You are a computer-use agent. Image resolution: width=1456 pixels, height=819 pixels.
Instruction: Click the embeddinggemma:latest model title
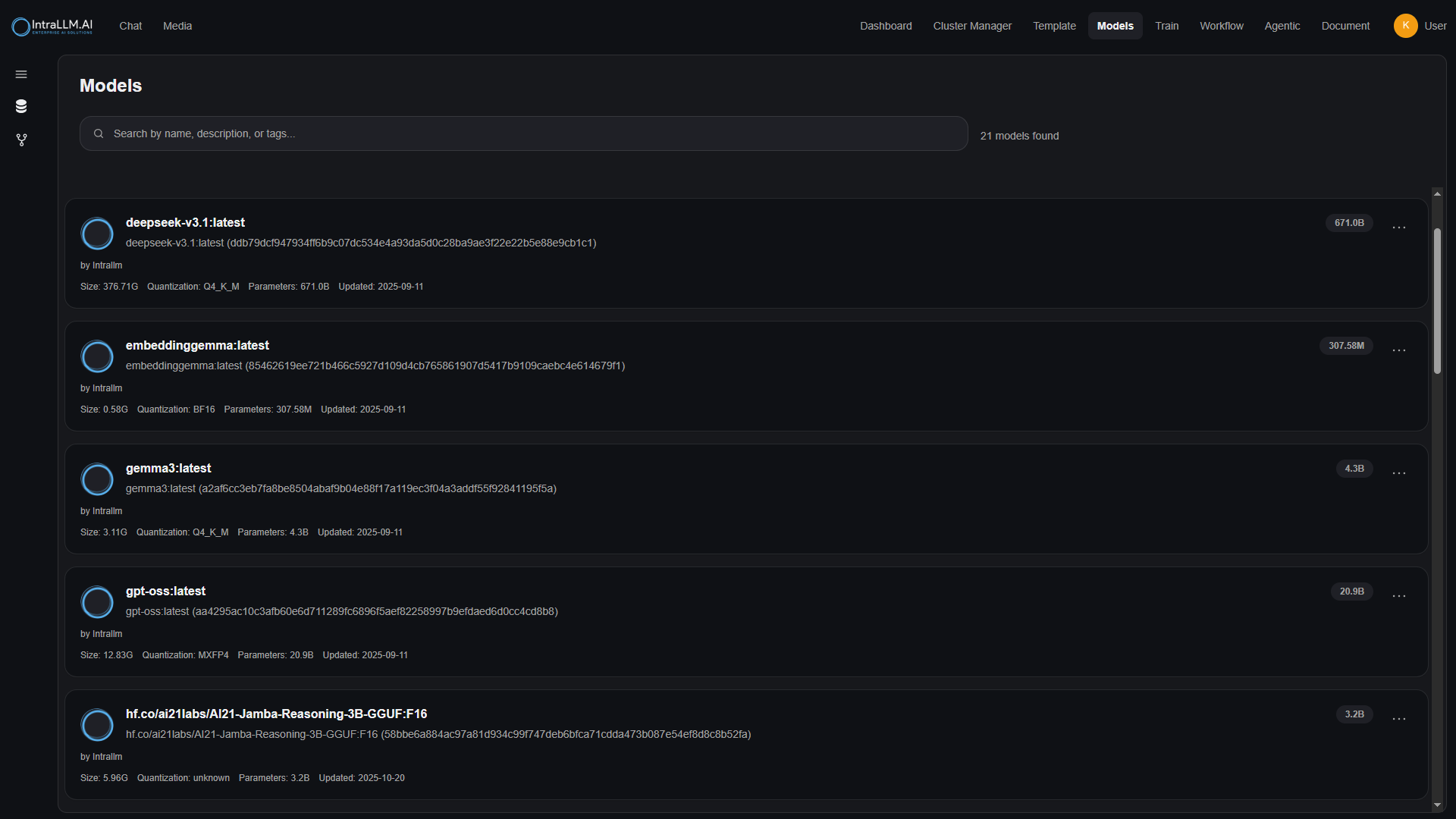point(197,345)
